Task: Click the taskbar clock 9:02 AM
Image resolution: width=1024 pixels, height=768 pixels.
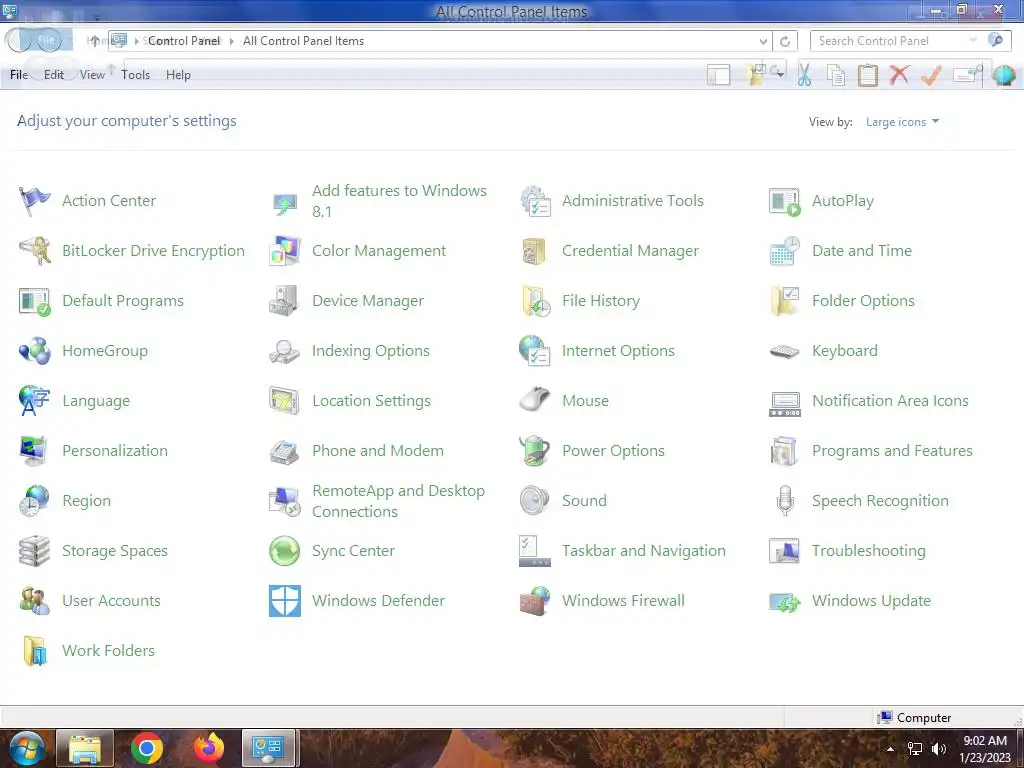Action: tap(985, 749)
